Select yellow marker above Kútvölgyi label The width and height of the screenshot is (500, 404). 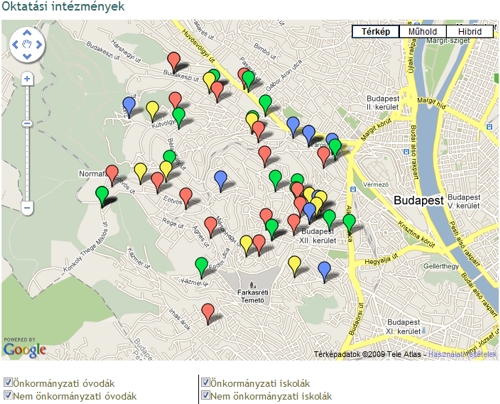click(x=152, y=109)
